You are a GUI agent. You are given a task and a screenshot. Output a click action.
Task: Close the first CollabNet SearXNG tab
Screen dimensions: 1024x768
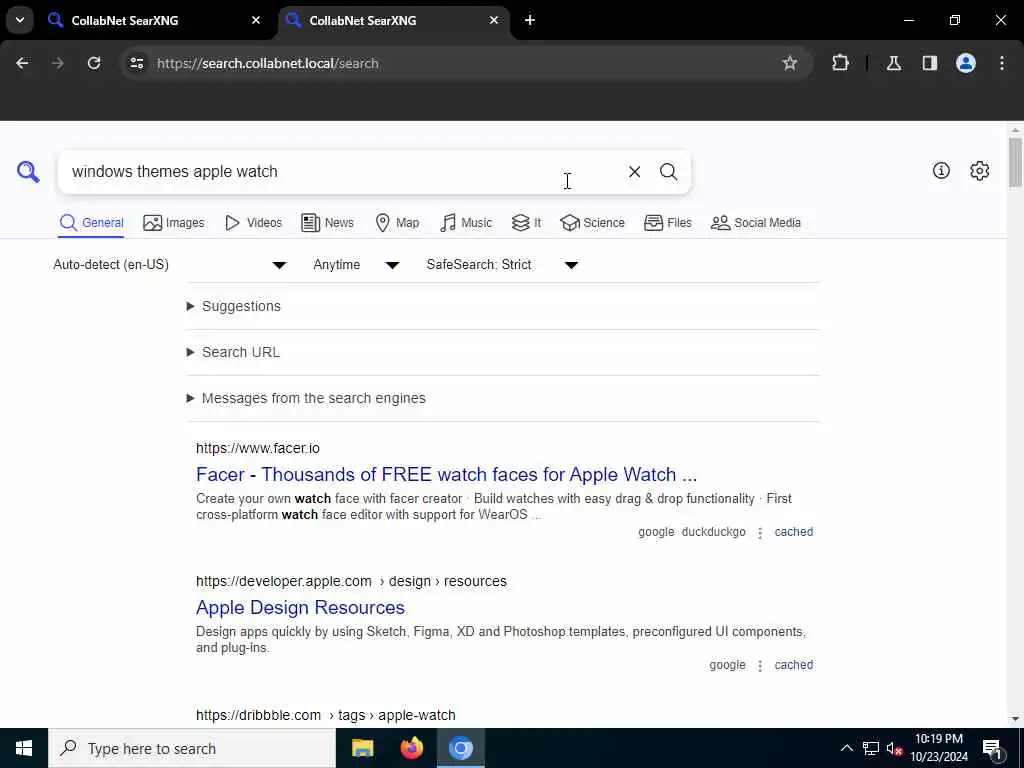pyautogui.click(x=256, y=20)
